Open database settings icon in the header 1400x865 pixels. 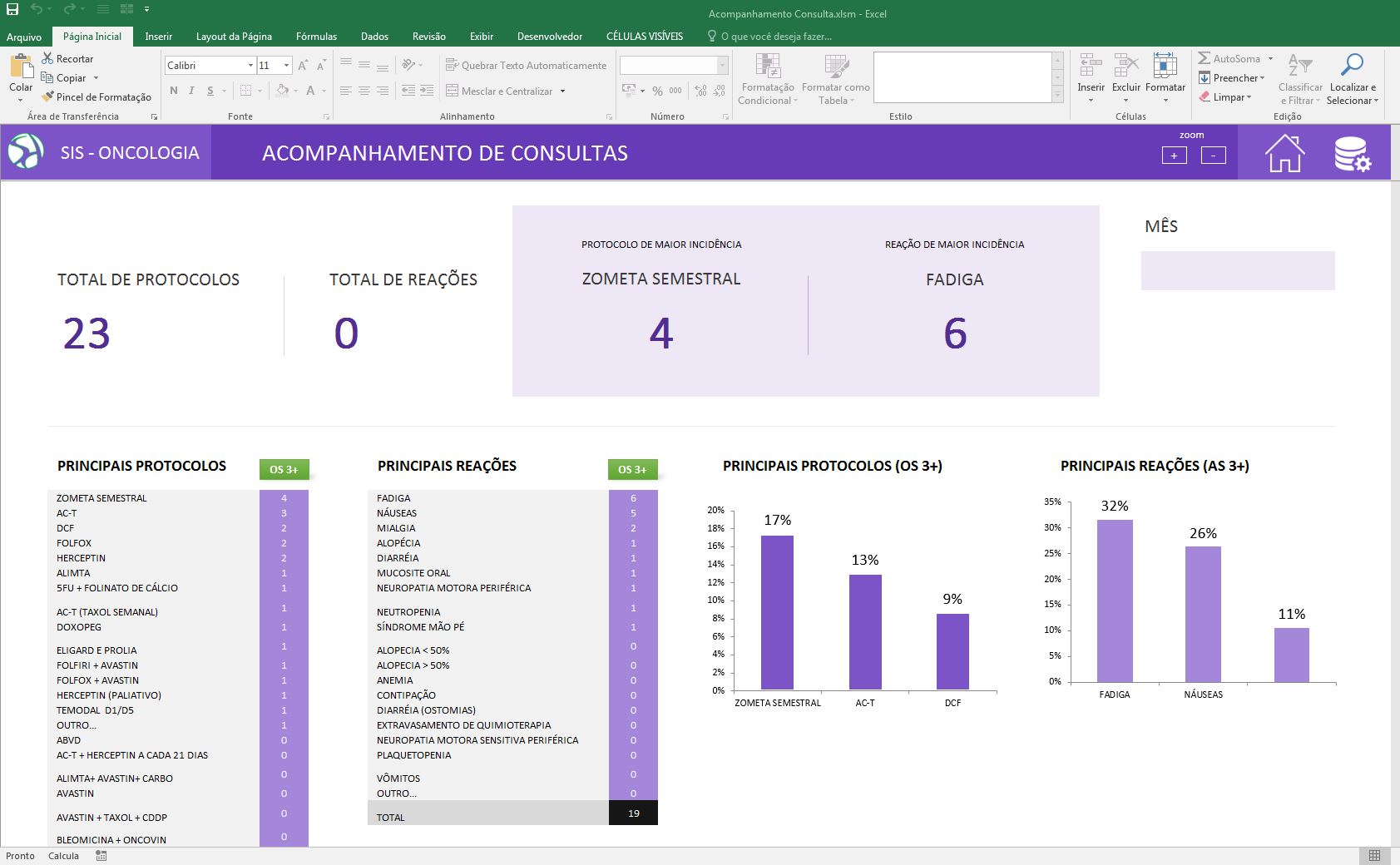point(1353,154)
